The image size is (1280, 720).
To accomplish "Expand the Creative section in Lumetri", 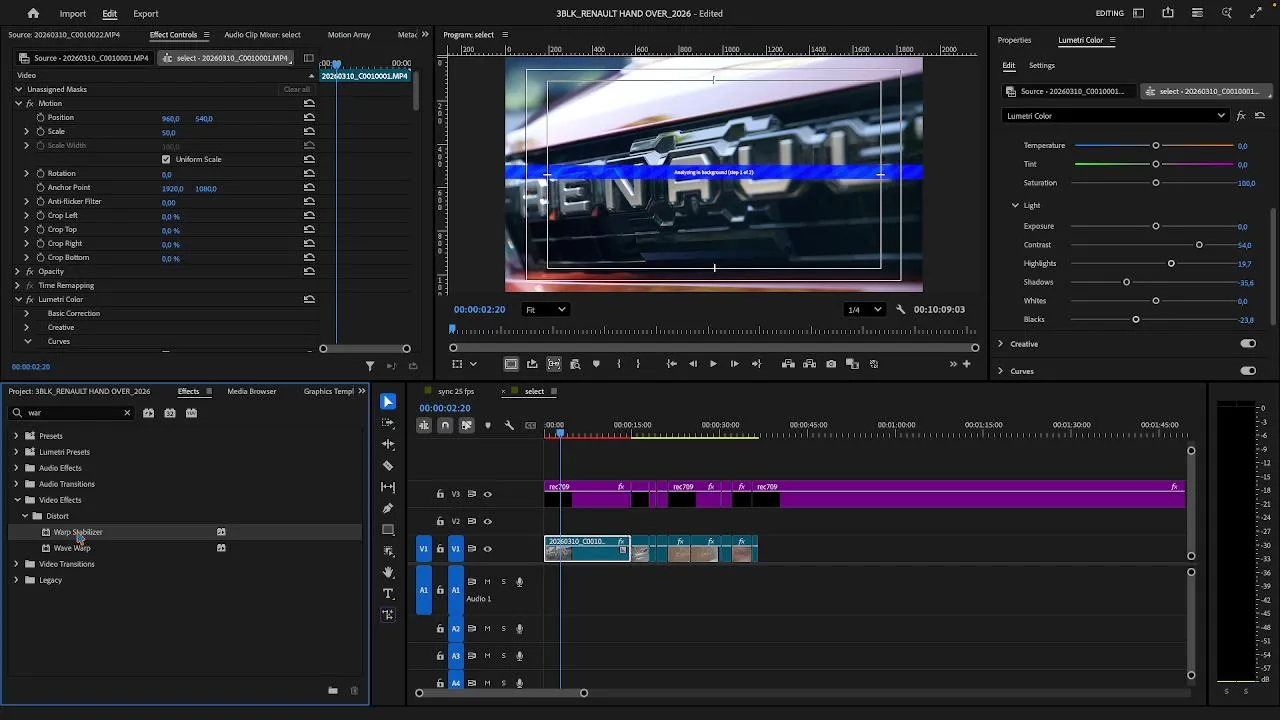I will [1000, 344].
